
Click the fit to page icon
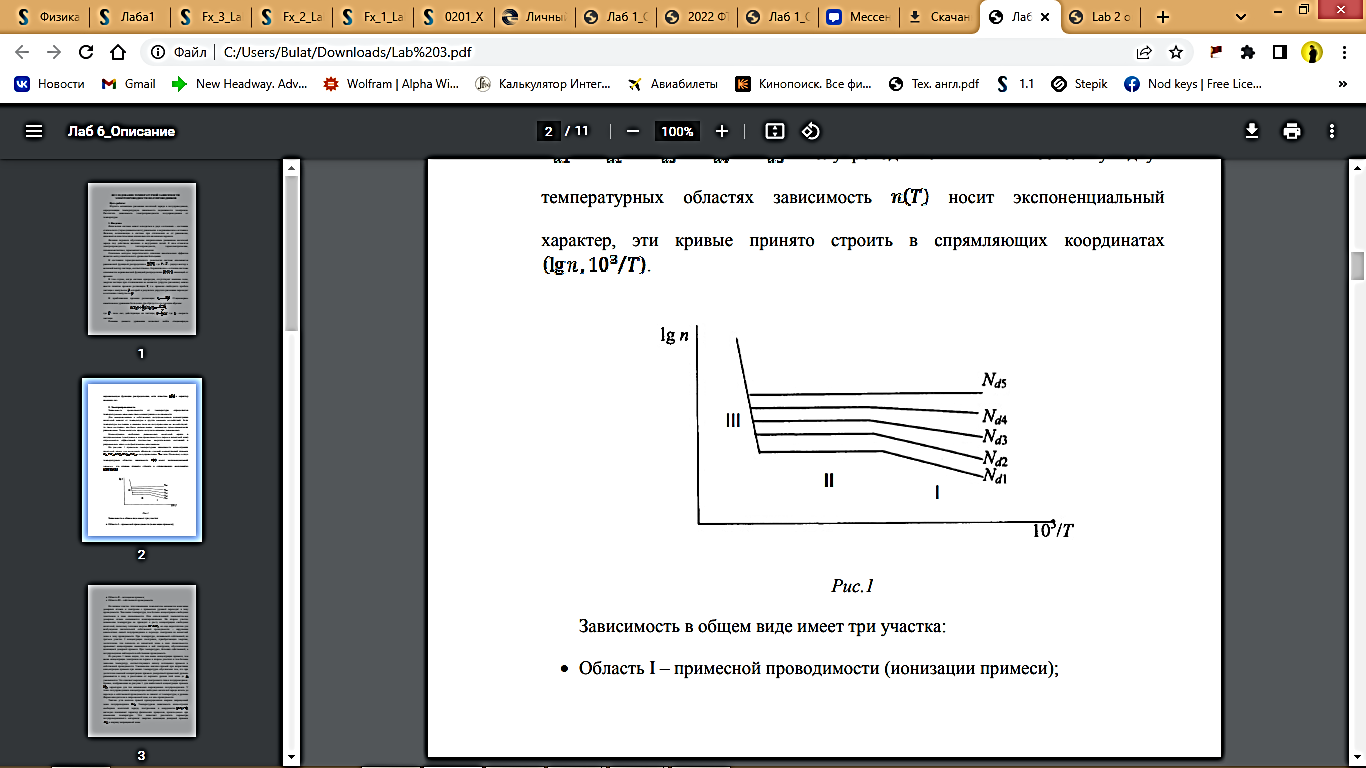(774, 131)
